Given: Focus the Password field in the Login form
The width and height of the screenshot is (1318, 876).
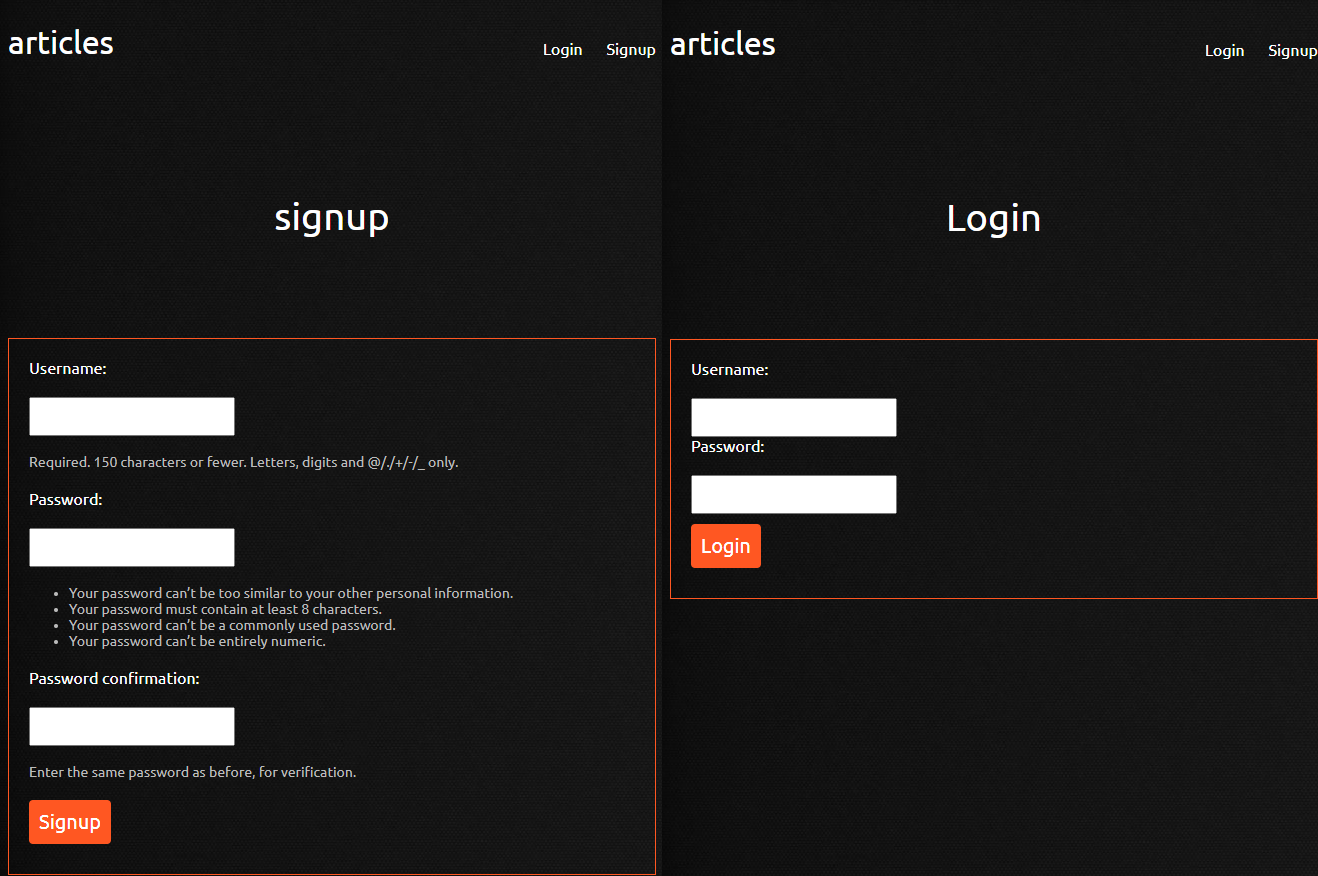Looking at the screenshot, I should (x=794, y=494).
